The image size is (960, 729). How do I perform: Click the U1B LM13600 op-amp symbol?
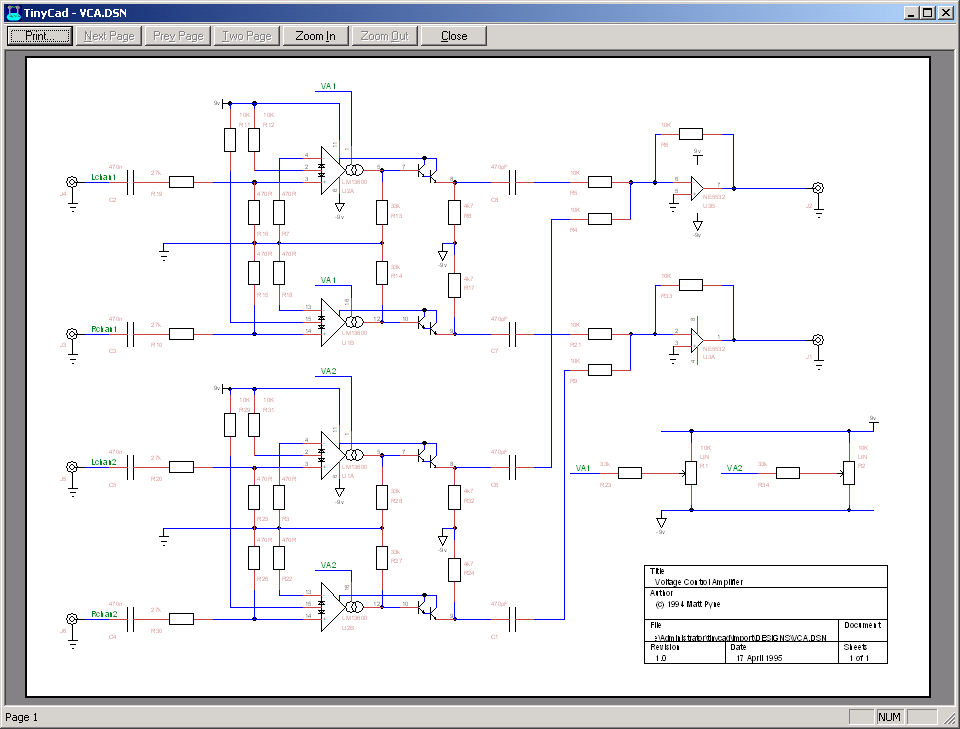(x=332, y=322)
